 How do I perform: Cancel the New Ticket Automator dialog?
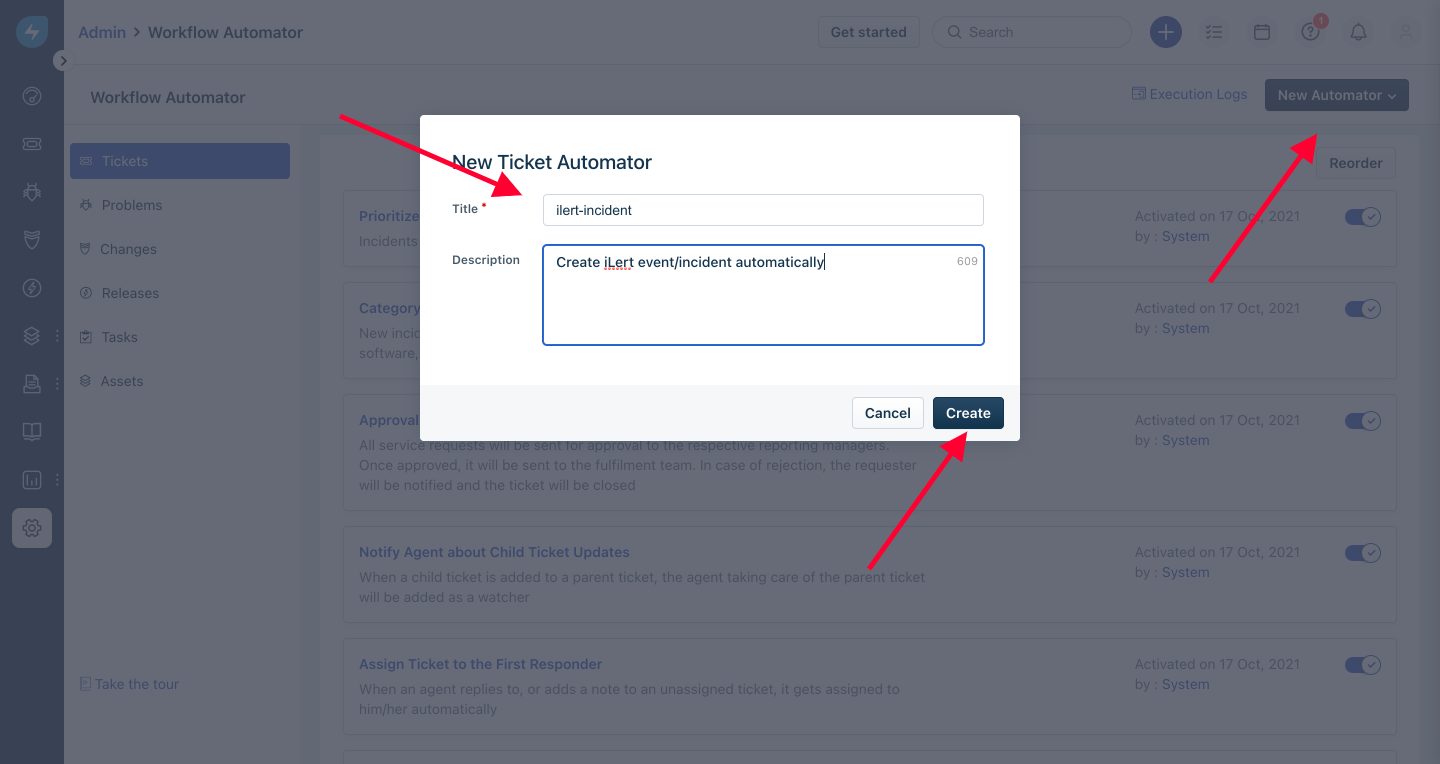[x=887, y=413]
